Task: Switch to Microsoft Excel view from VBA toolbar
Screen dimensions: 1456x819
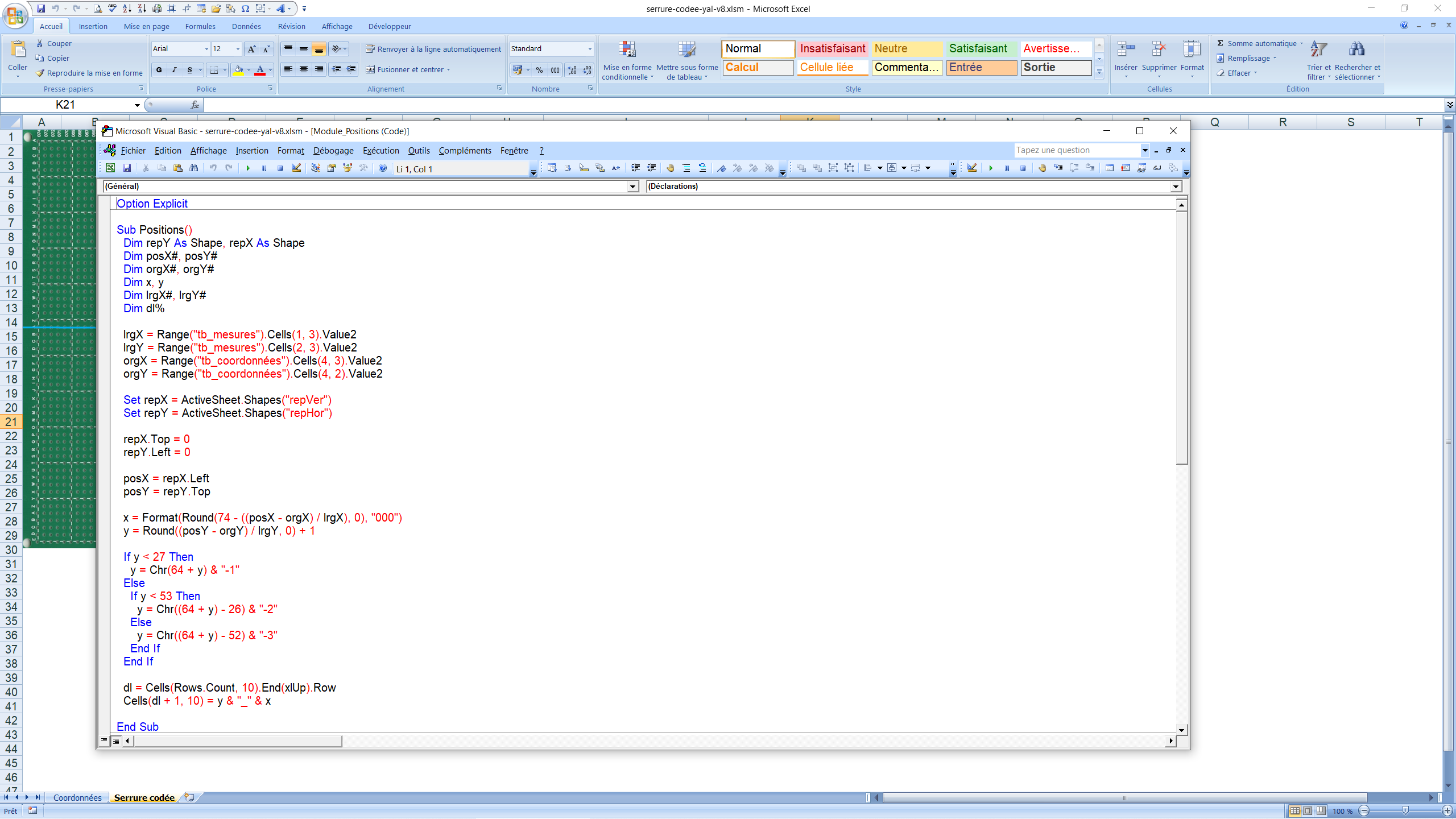Action: 110,168
